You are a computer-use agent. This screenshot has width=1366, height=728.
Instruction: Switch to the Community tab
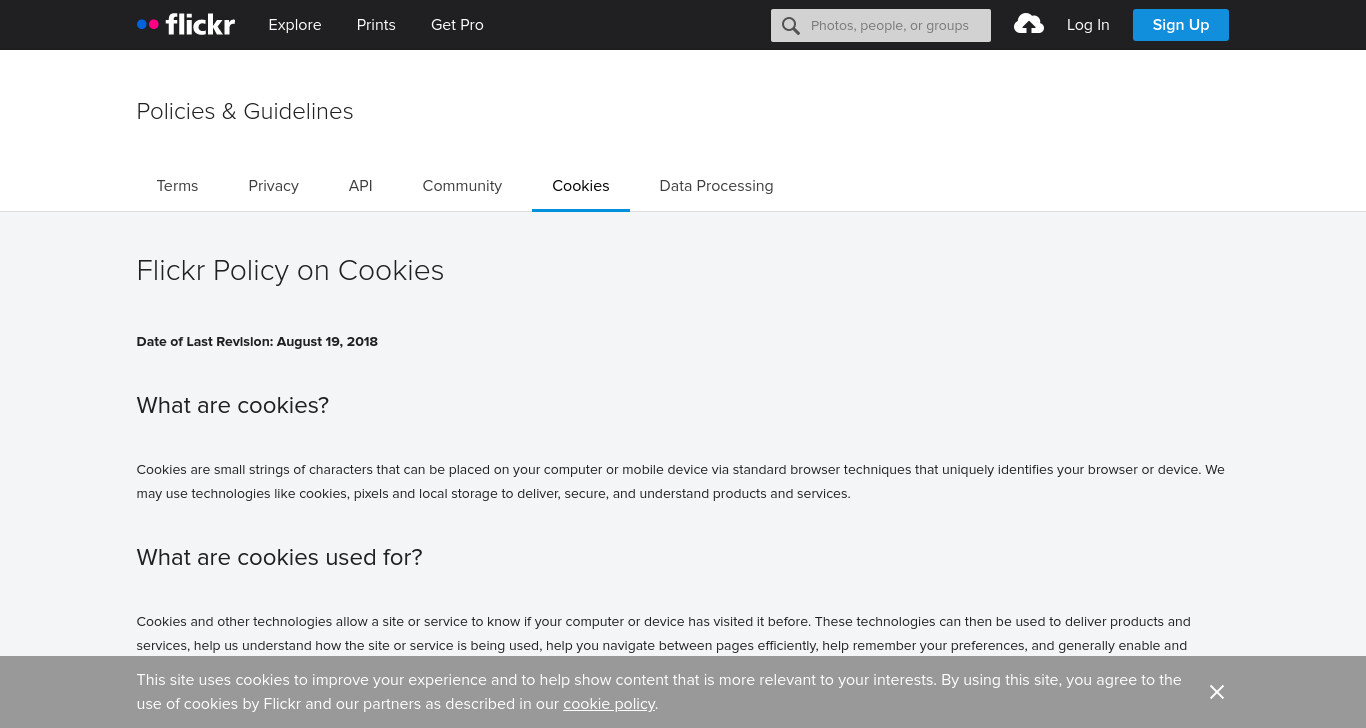(x=462, y=186)
